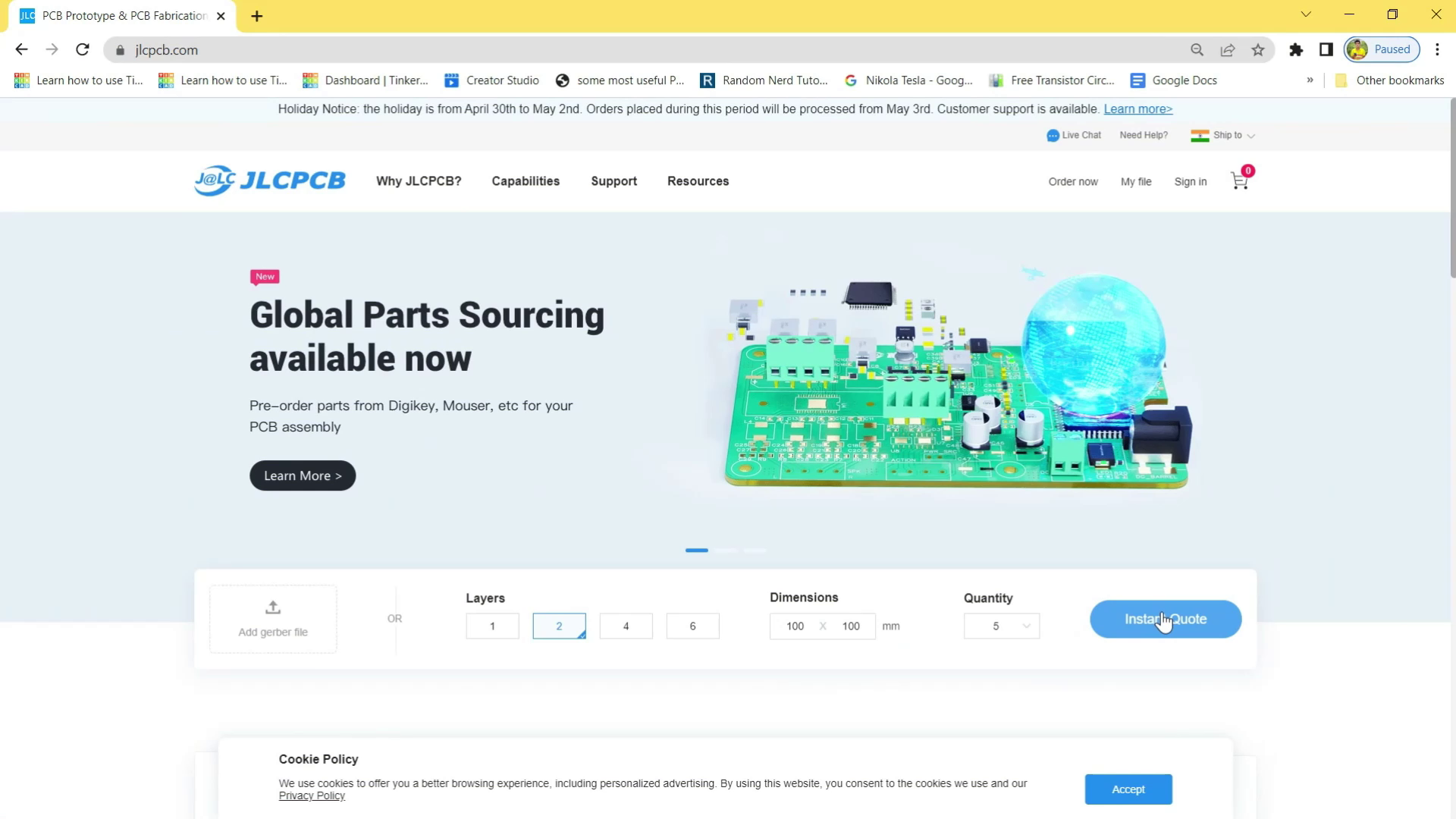1456x819 pixels.
Task: Expand the Ship to country dropdown
Action: point(1250,136)
